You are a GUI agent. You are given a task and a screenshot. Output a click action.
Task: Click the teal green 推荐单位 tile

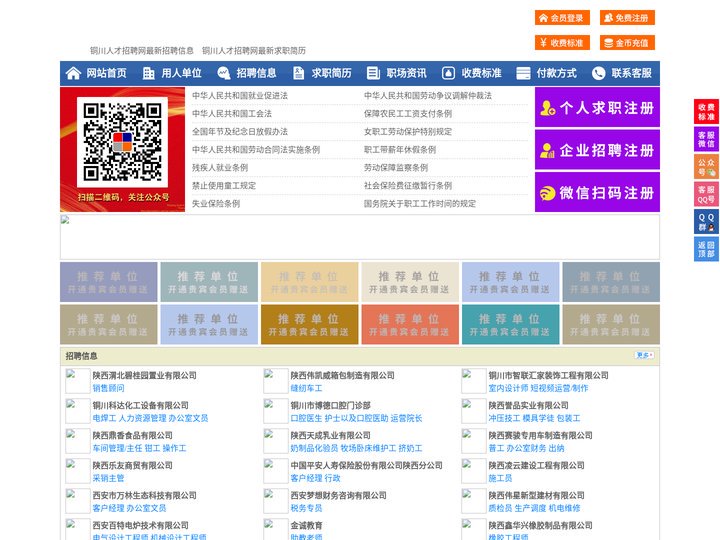[511, 325]
